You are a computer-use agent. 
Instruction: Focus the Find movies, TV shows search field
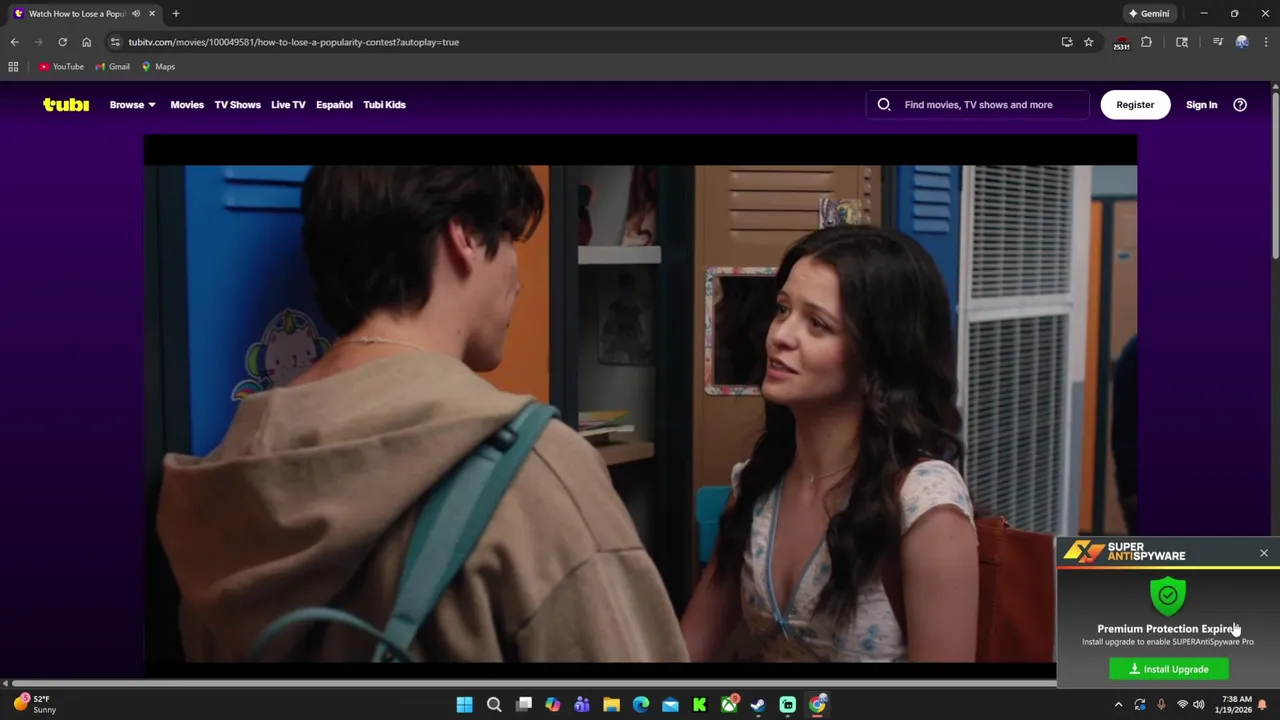(x=978, y=104)
